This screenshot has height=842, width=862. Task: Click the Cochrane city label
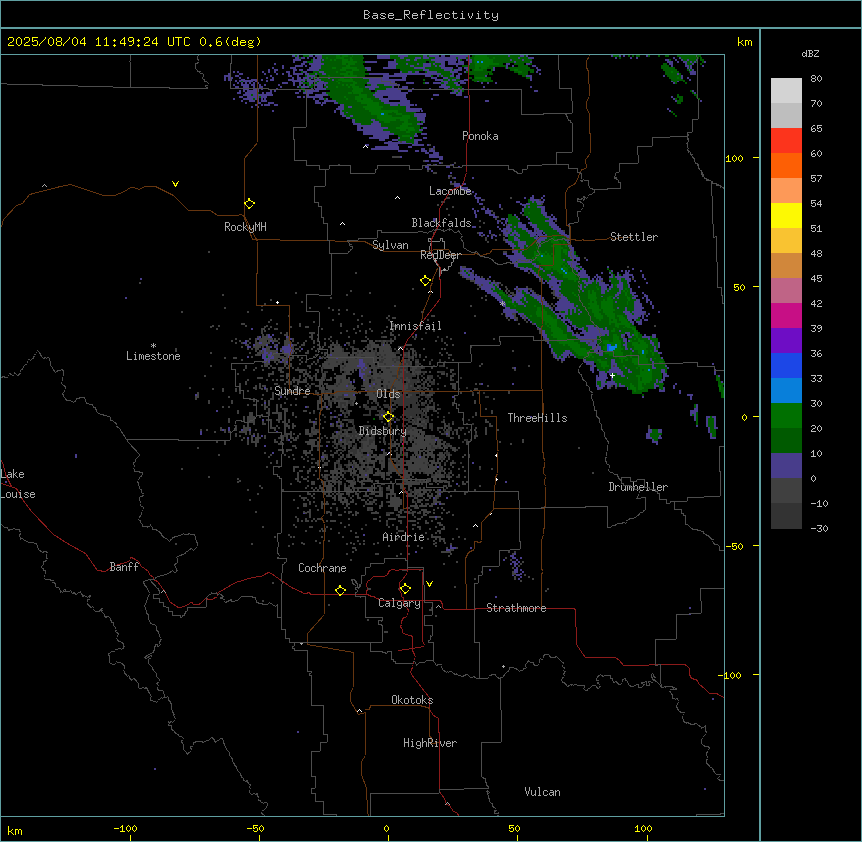322,568
